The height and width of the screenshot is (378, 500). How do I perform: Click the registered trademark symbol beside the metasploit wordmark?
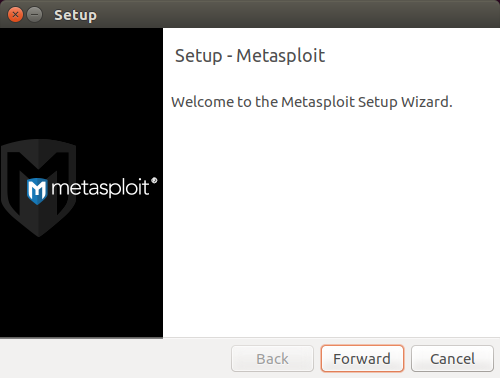point(154,180)
